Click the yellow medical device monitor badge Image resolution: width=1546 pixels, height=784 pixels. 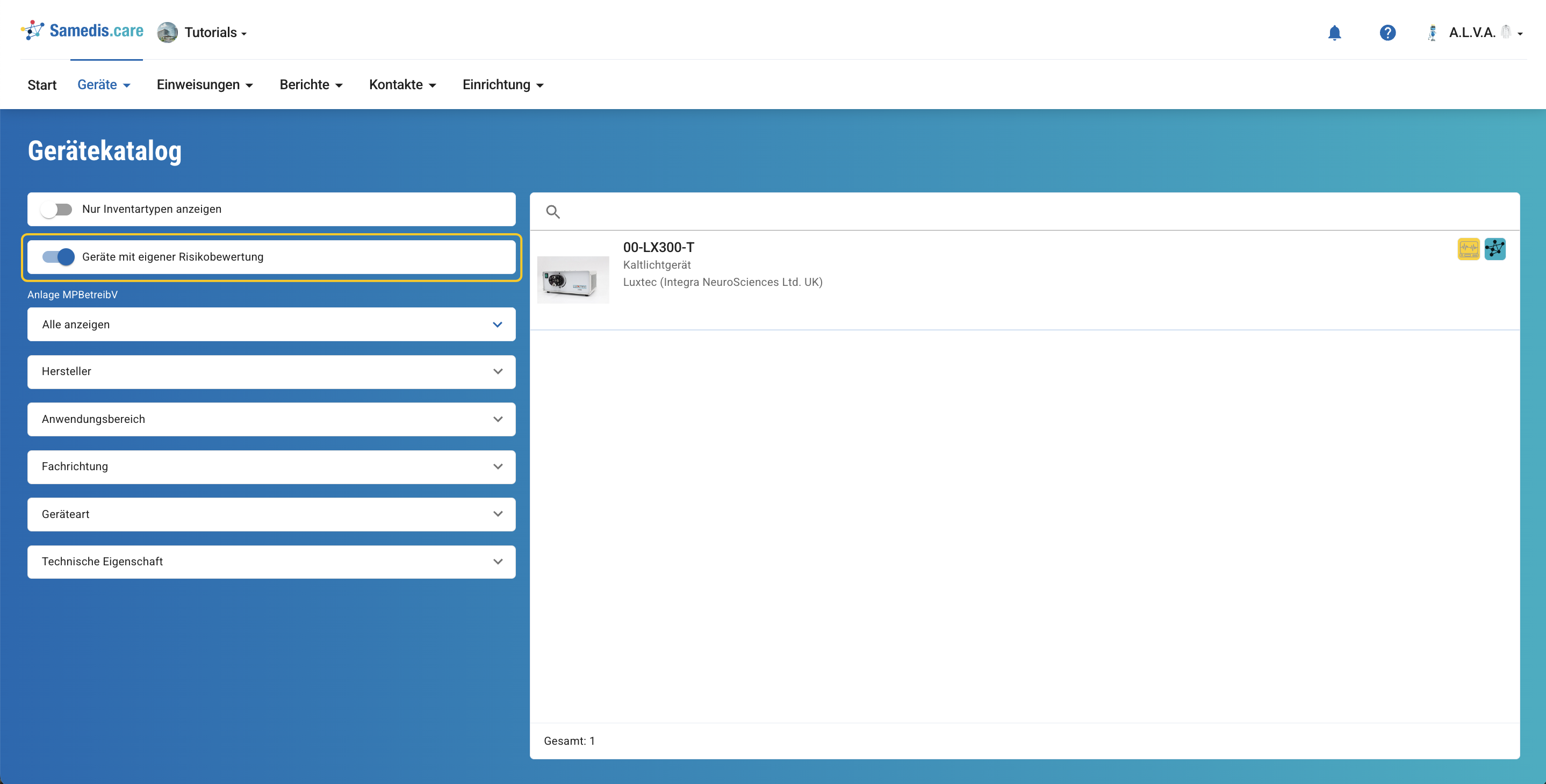1468,249
